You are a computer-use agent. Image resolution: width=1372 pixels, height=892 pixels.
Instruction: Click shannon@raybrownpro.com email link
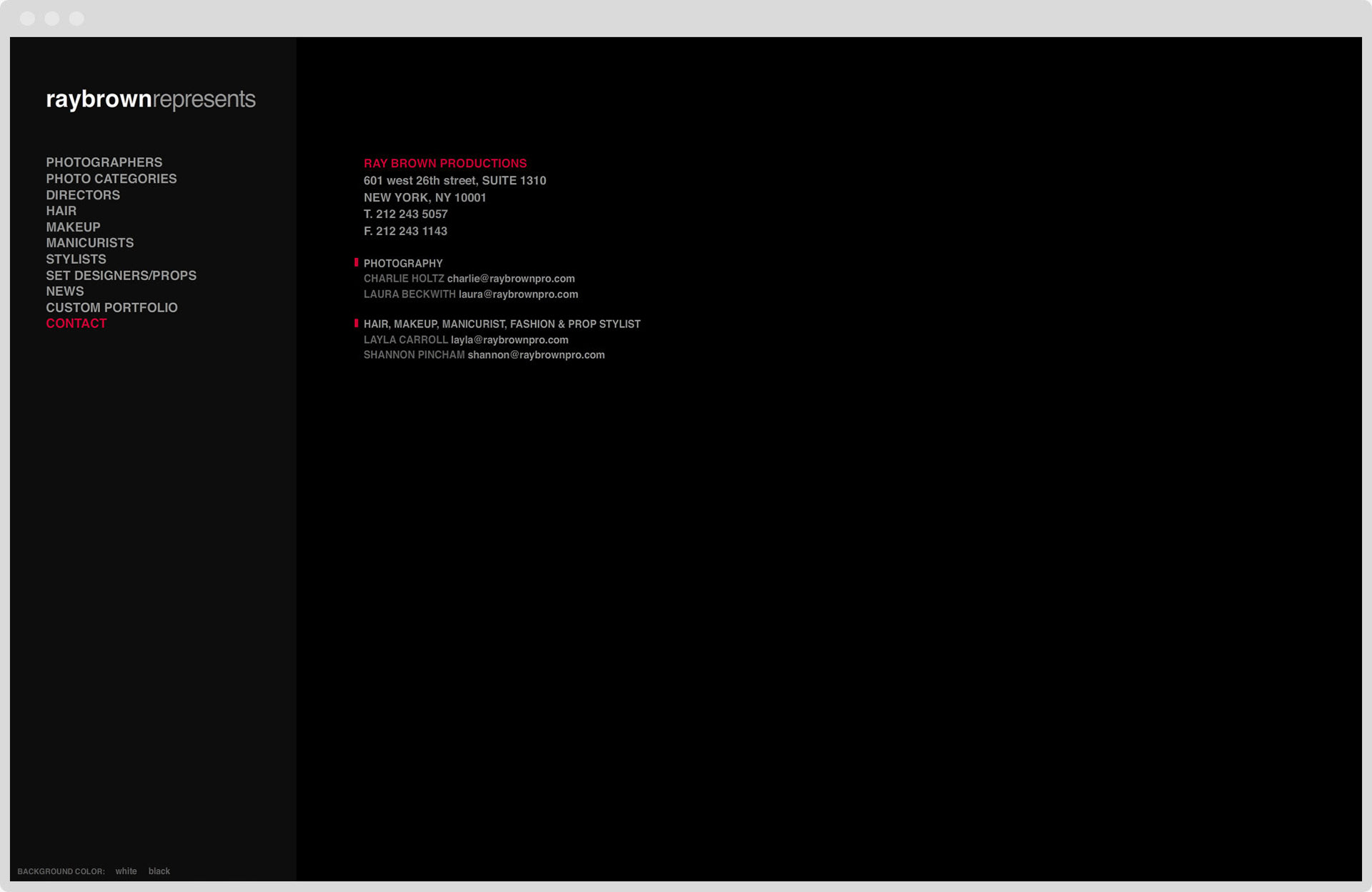pyautogui.click(x=535, y=355)
